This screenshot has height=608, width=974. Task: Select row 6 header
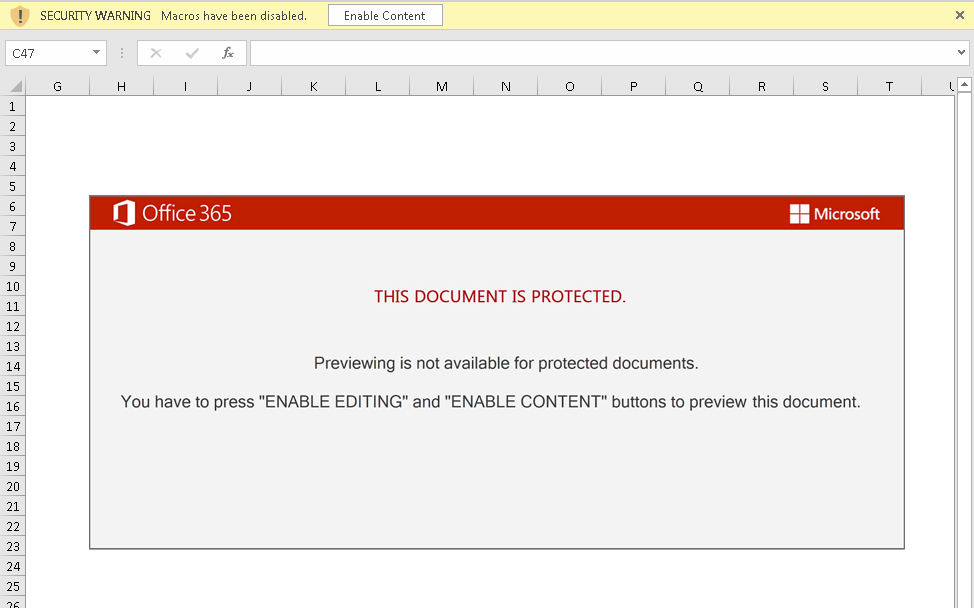coord(12,207)
